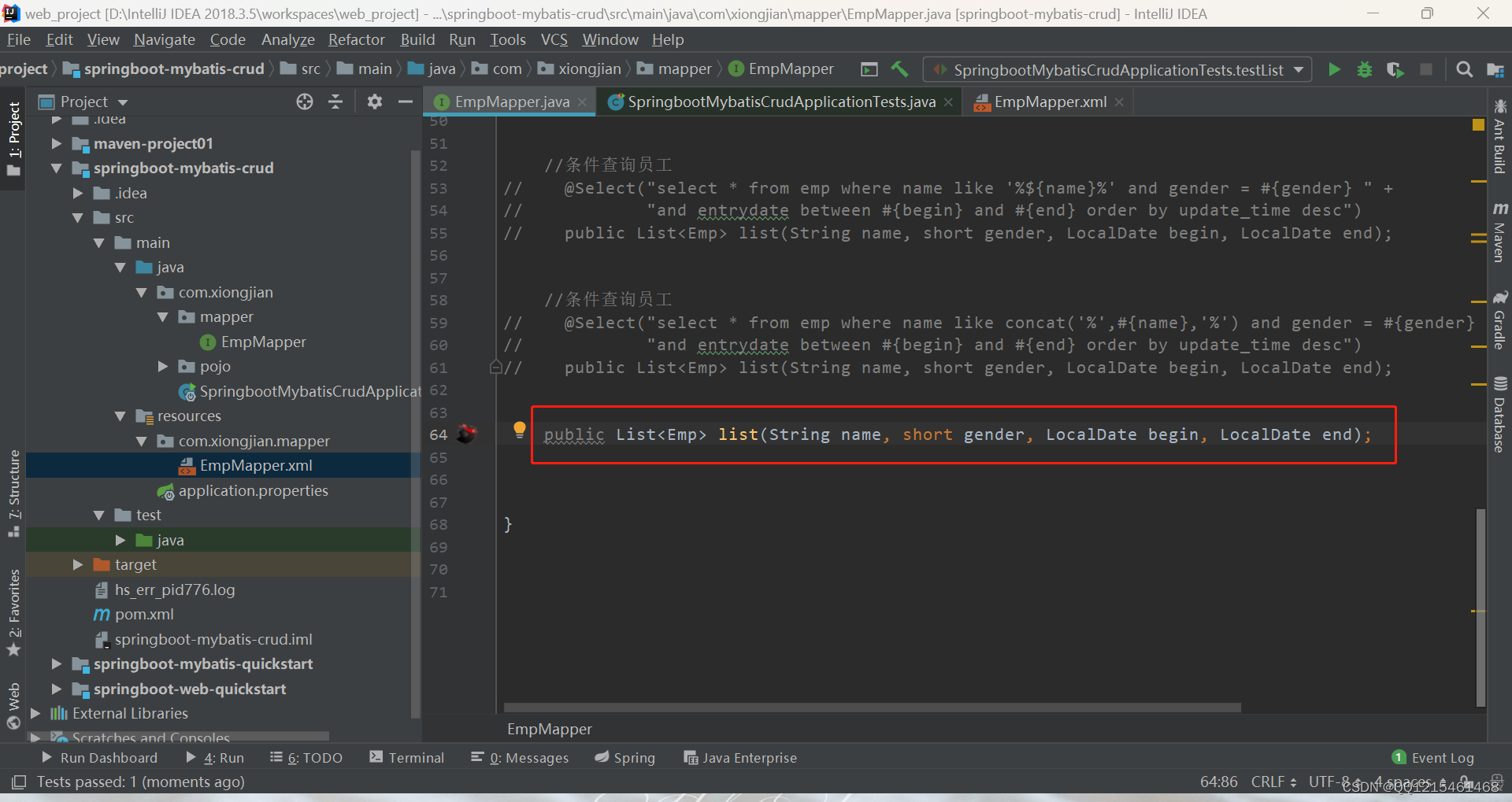Click fold marker at line 61

496,367
